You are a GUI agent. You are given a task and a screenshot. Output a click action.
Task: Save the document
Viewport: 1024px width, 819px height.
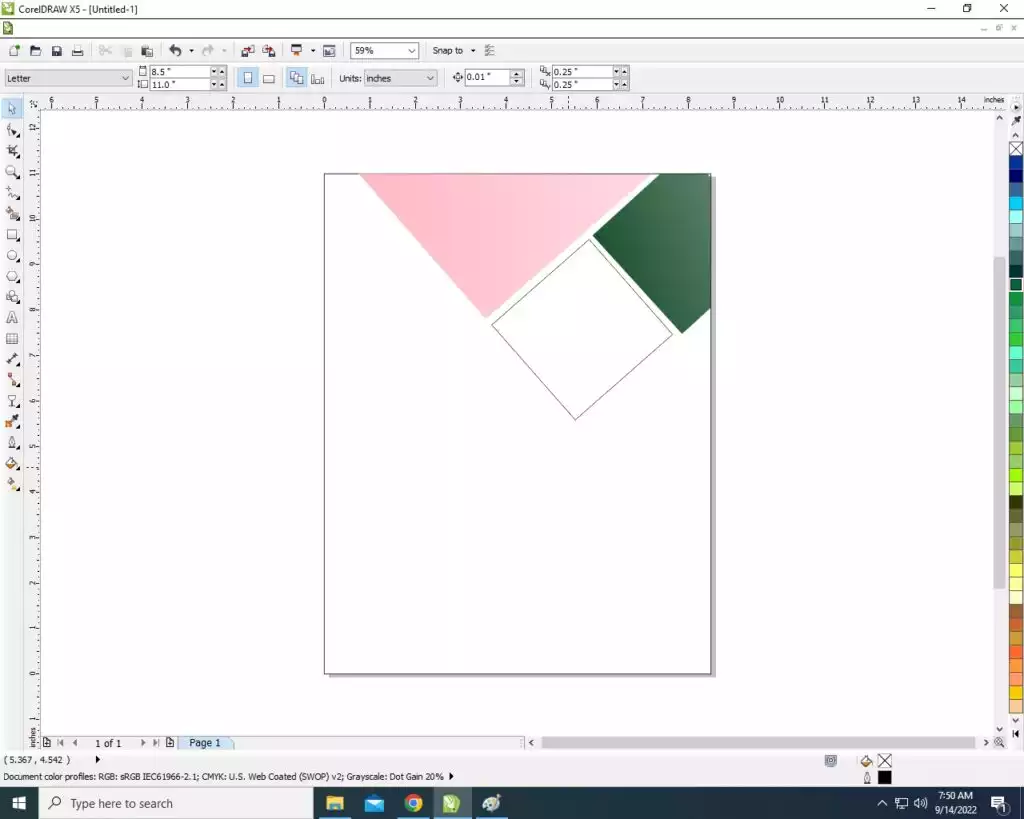coord(56,50)
